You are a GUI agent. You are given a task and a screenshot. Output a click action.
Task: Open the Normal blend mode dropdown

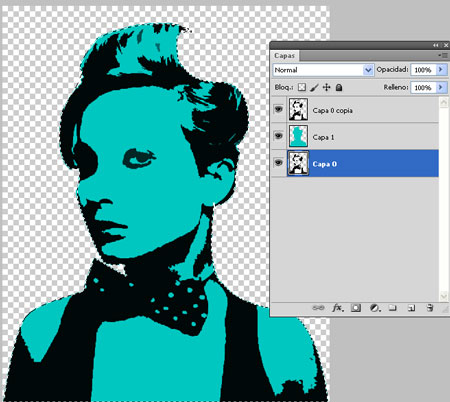(x=323, y=70)
